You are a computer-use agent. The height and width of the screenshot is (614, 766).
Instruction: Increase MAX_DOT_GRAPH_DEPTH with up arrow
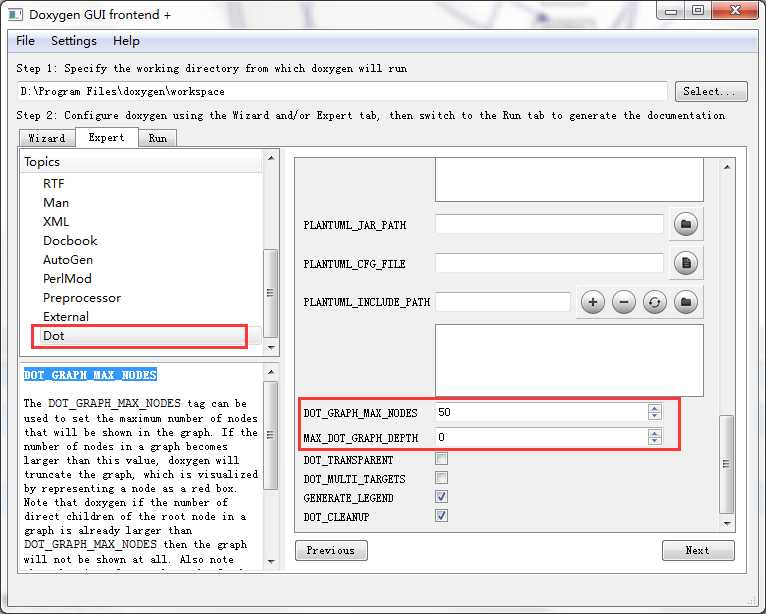[655, 433]
